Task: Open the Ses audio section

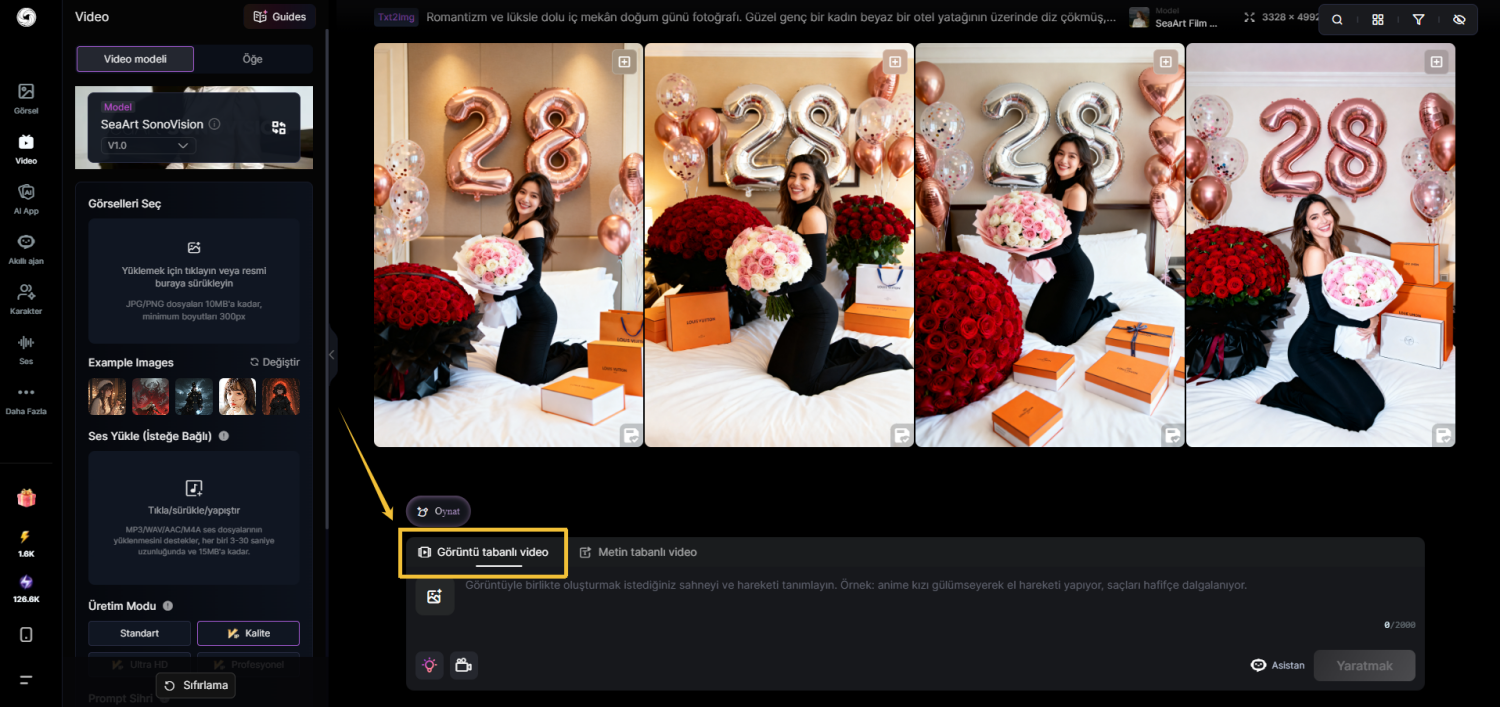Action: pyautogui.click(x=26, y=347)
